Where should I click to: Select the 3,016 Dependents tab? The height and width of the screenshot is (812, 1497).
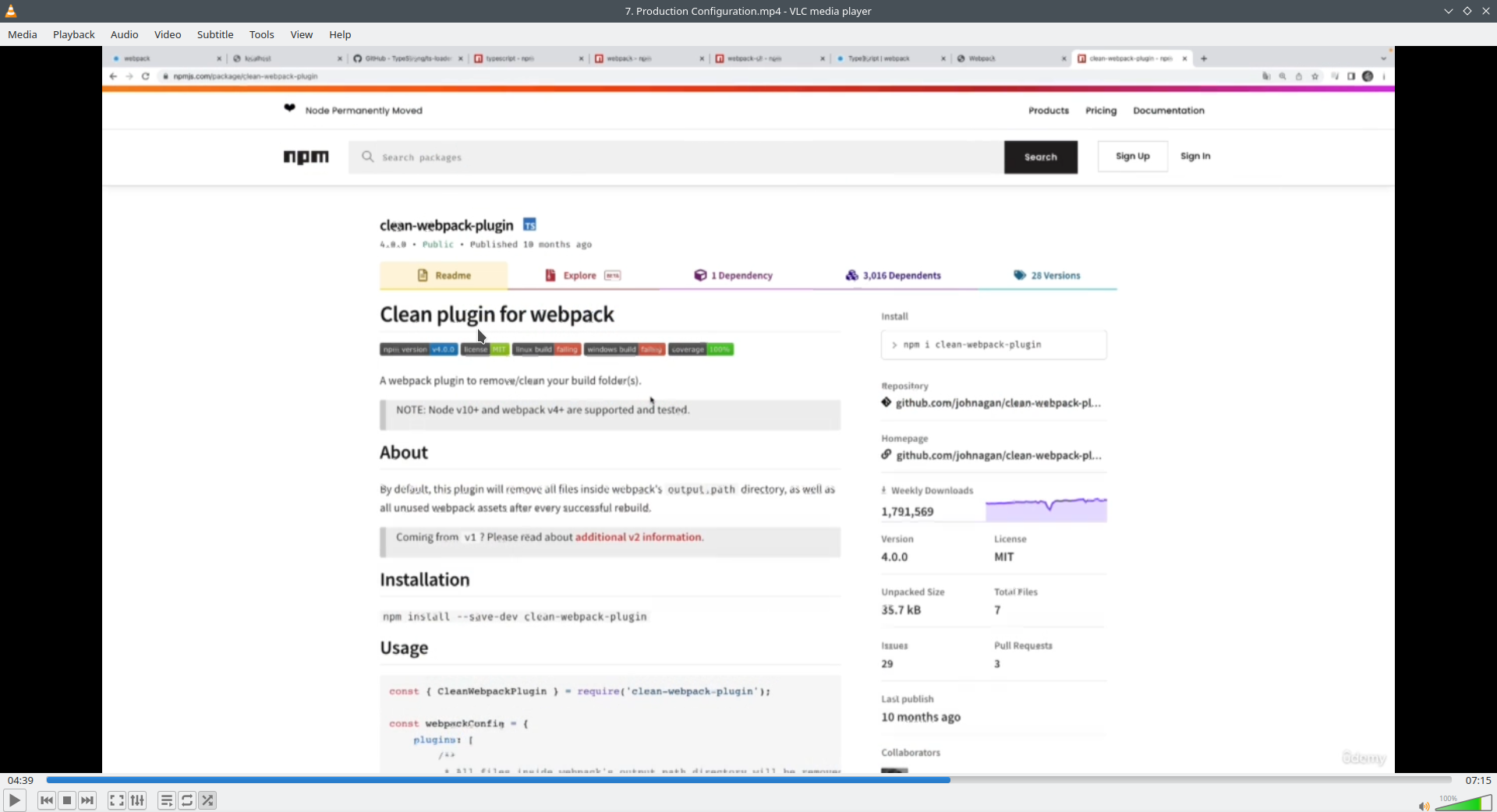tap(894, 275)
